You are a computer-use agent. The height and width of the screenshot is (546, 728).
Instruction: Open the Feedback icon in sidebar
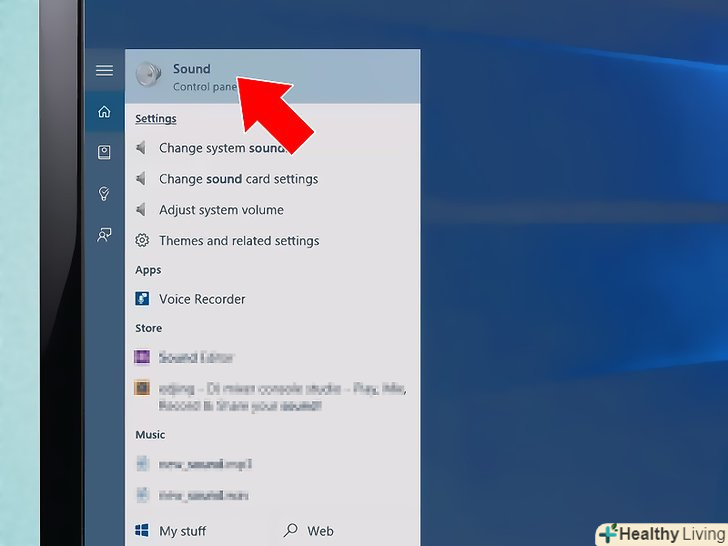pyautogui.click(x=104, y=234)
